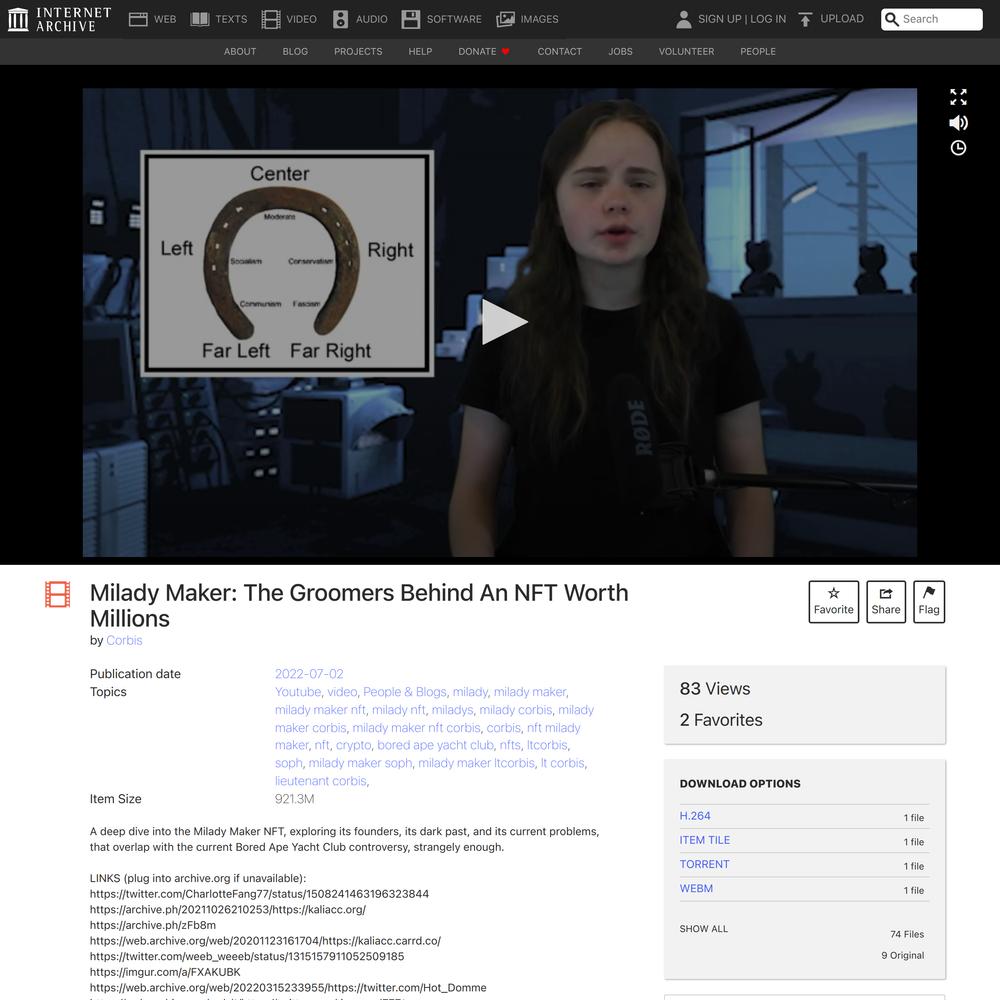The image size is (1000, 1000).
Task: Click the archive.ph/zFb8m link text
Action: click(153, 925)
